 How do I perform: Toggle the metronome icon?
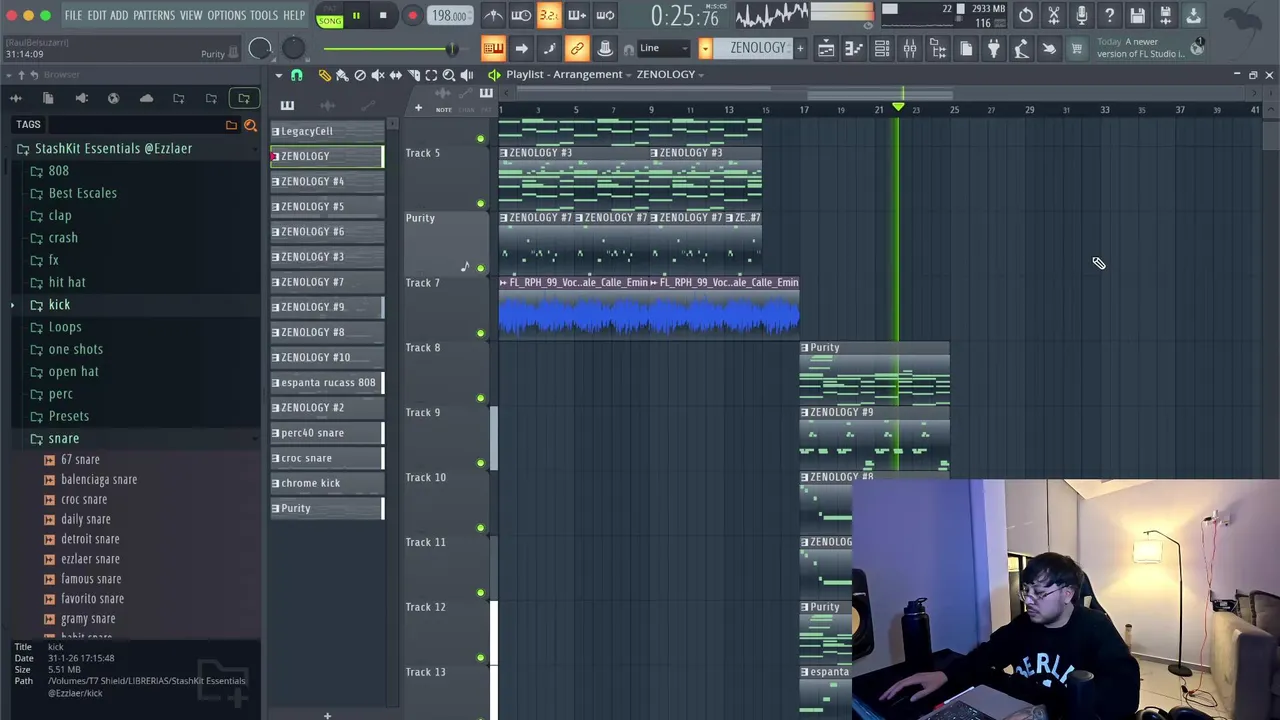coord(494,15)
